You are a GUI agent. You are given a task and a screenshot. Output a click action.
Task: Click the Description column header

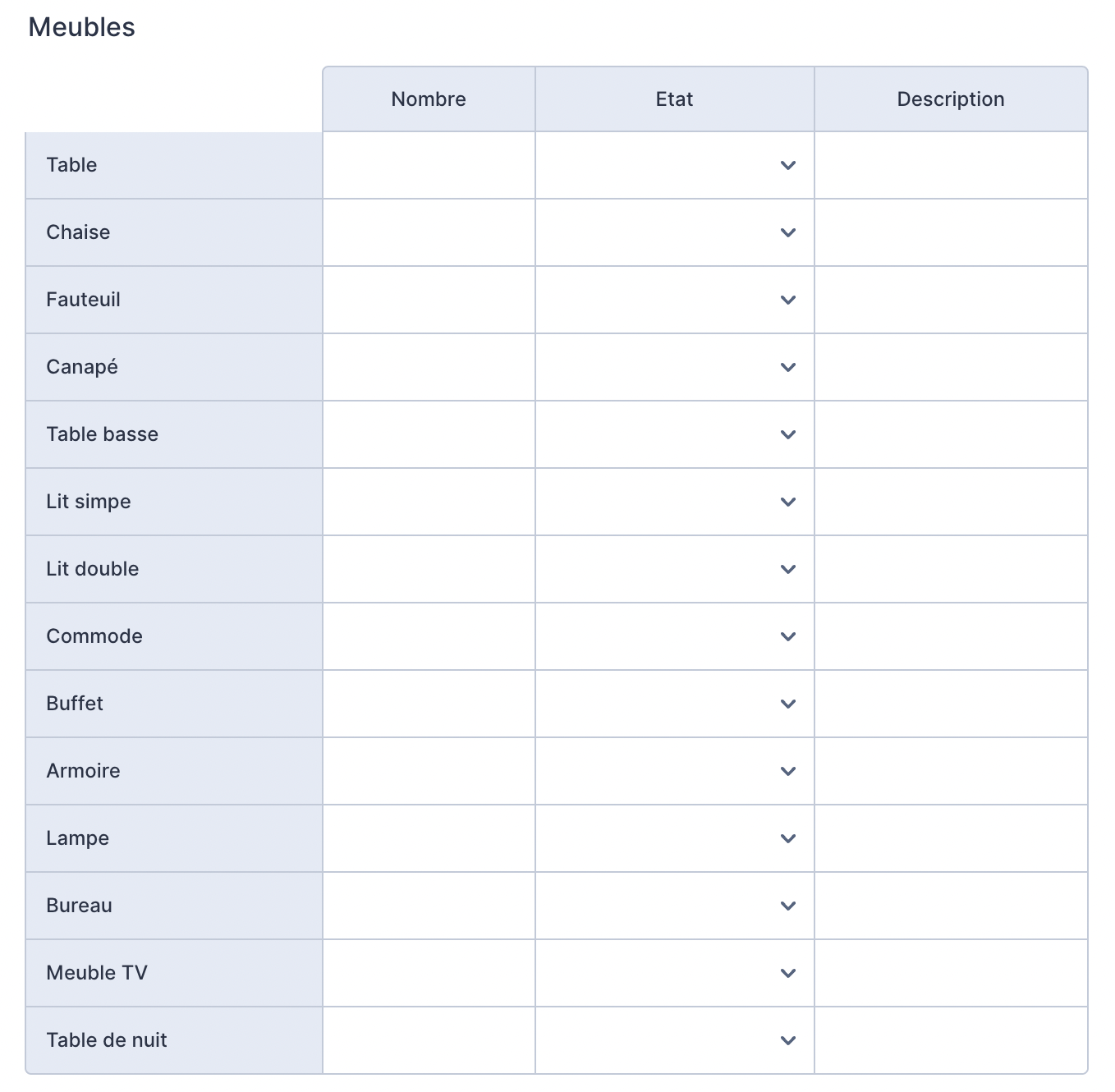pyautogui.click(x=951, y=99)
